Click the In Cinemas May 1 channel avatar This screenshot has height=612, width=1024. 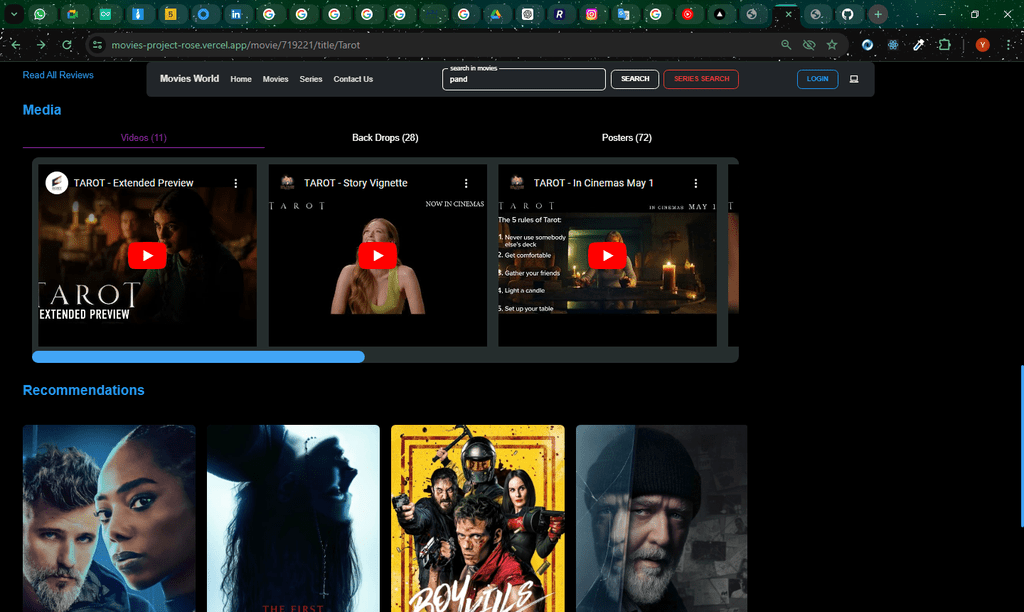(x=517, y=183)
